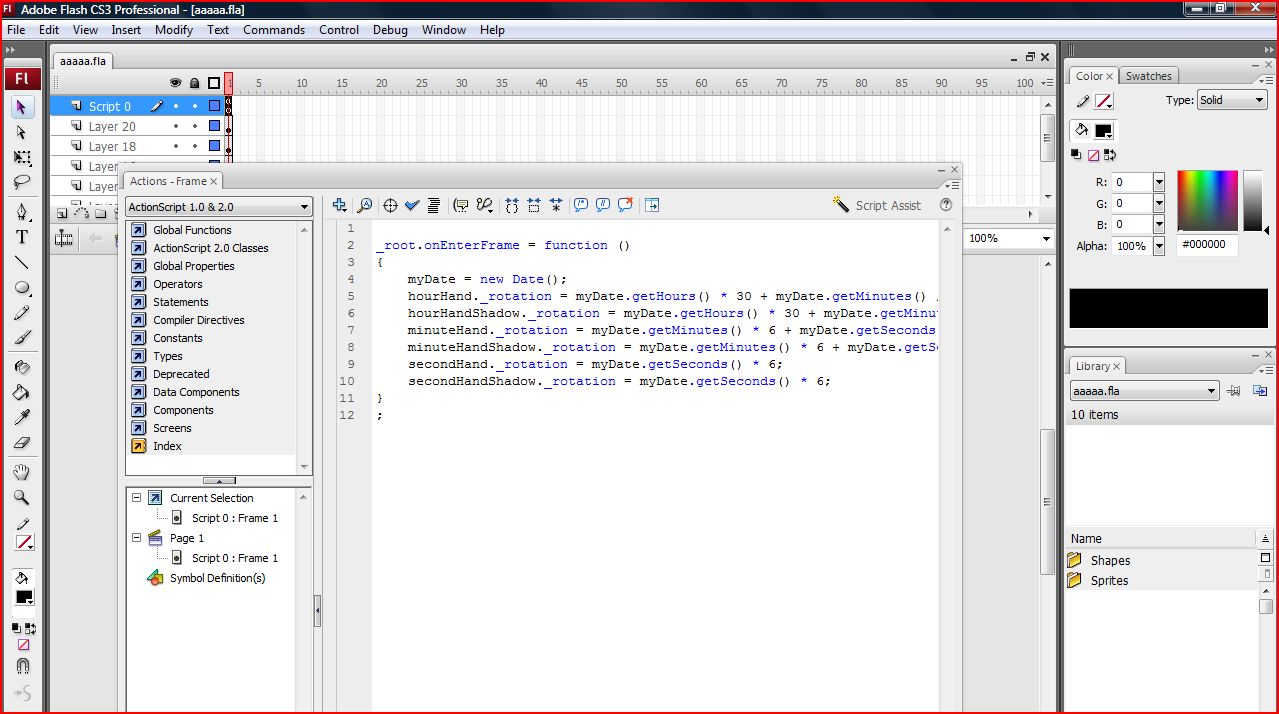This screenshot has width=1279, height=714.
Task: Click the No color icon in Color panel
Action: coord(1093,155)
